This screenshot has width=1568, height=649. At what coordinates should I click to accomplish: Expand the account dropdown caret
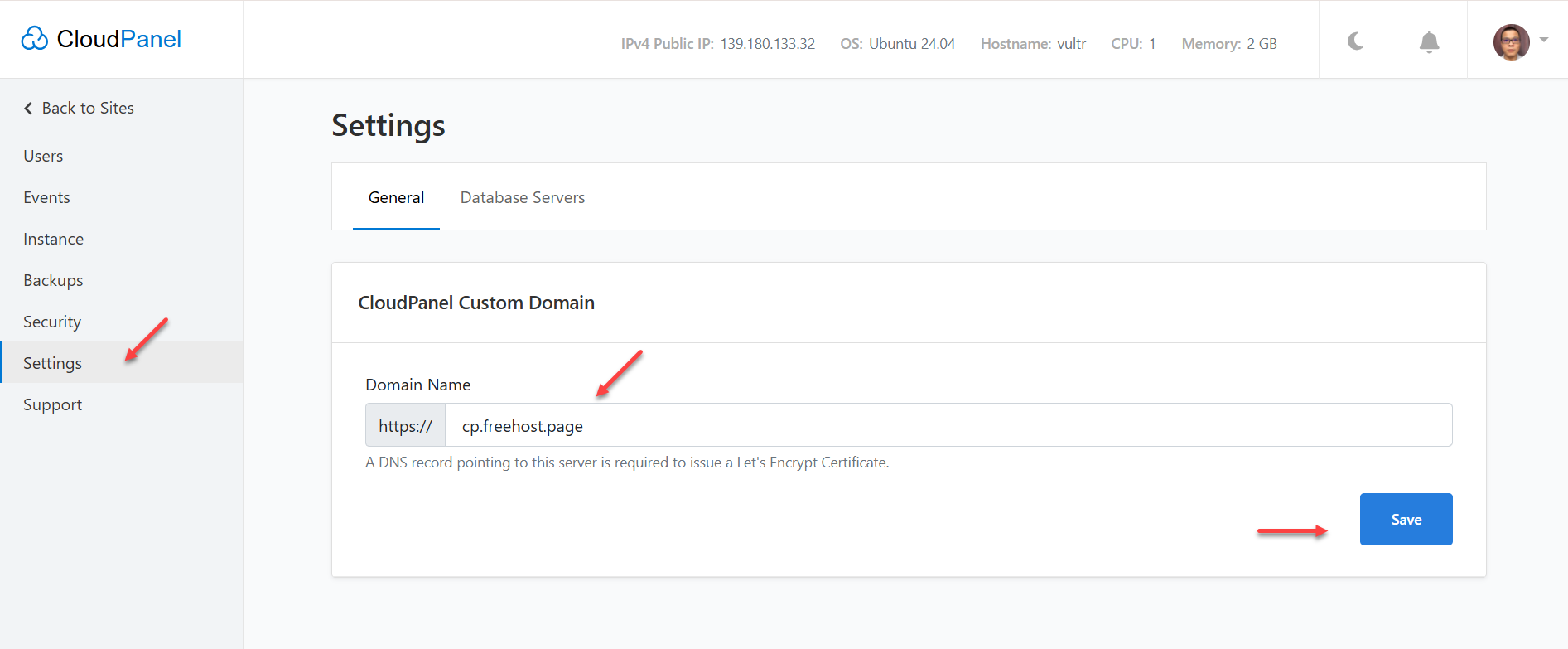[1544, 40]
